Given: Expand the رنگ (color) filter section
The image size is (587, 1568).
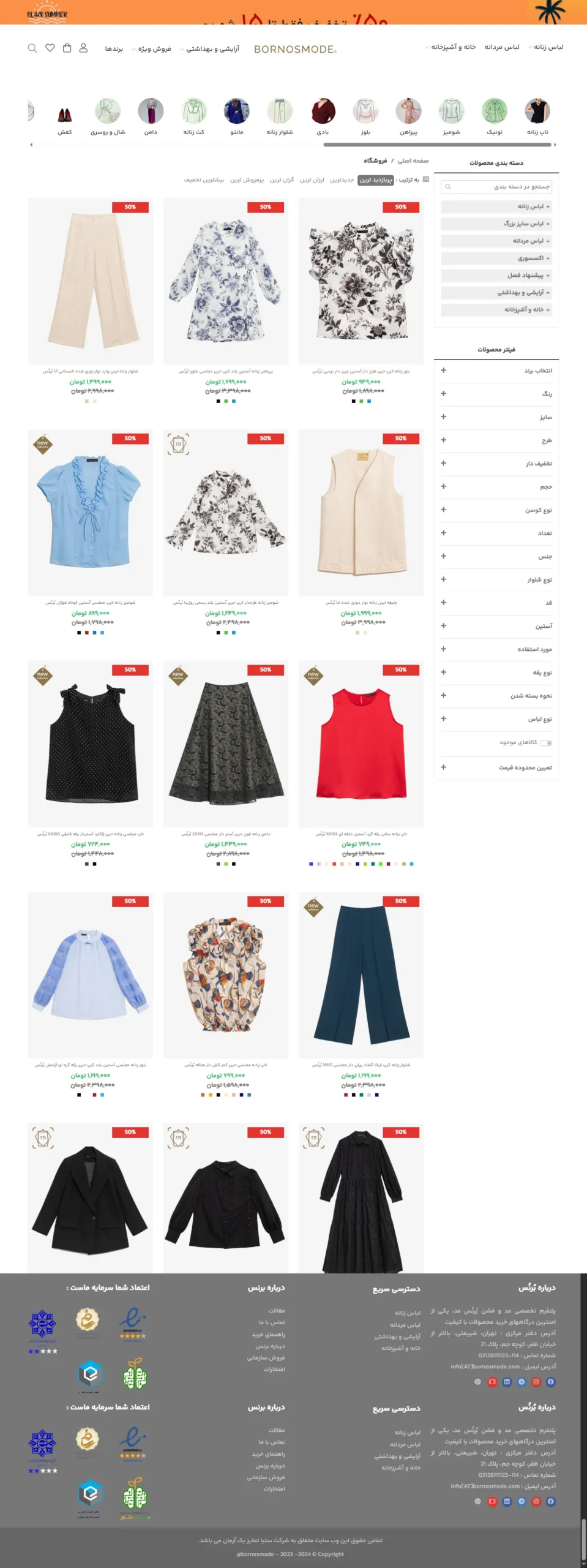Looking at the screenshot, I should 496,394.
